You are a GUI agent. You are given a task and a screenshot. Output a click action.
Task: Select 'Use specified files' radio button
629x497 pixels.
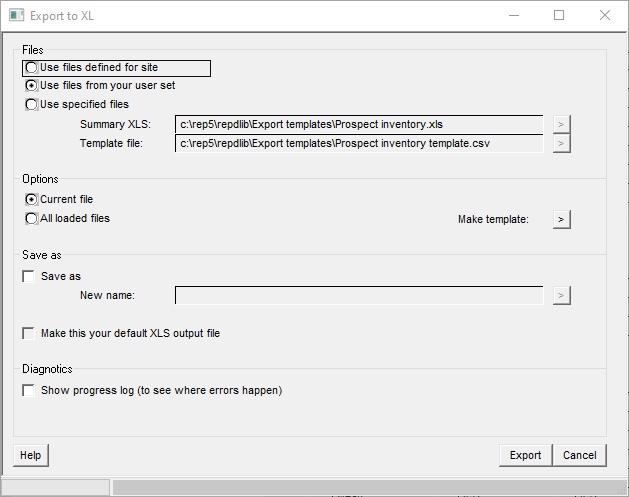[32, 104]
